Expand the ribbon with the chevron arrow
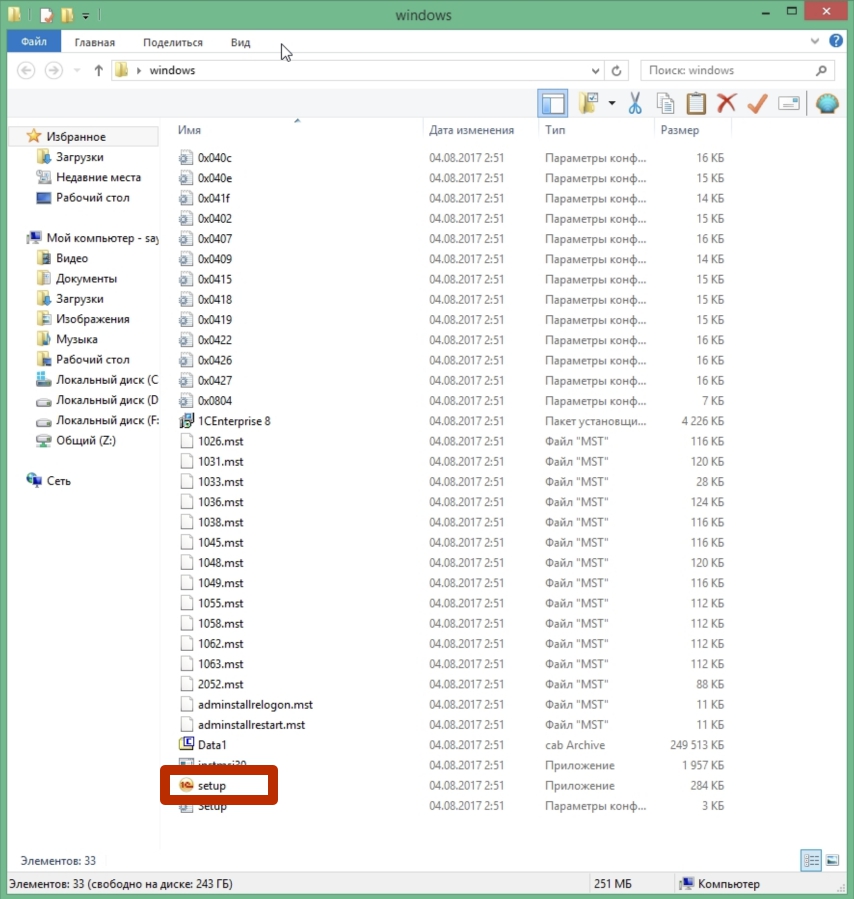 pyautogui.click(x=815, y=41)
